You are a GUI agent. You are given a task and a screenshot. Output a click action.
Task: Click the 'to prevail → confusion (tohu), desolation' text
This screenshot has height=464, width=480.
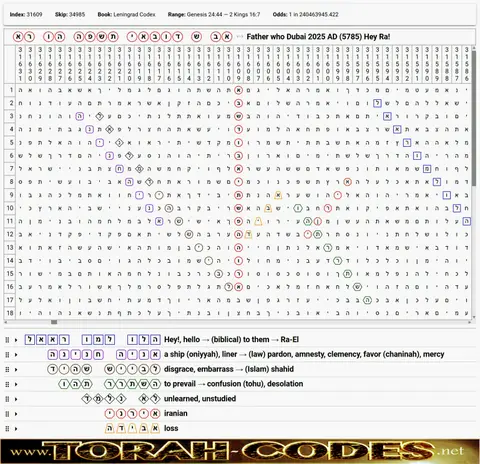tap(233, 384)
